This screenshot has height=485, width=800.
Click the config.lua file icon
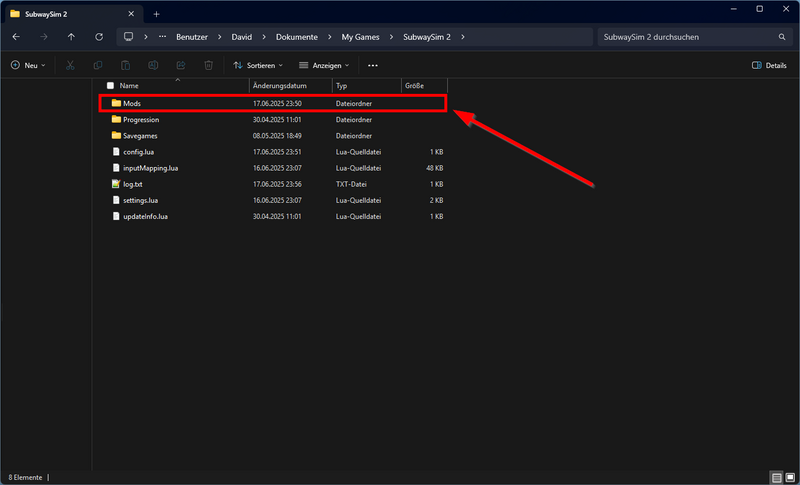(x=116, y=152)
